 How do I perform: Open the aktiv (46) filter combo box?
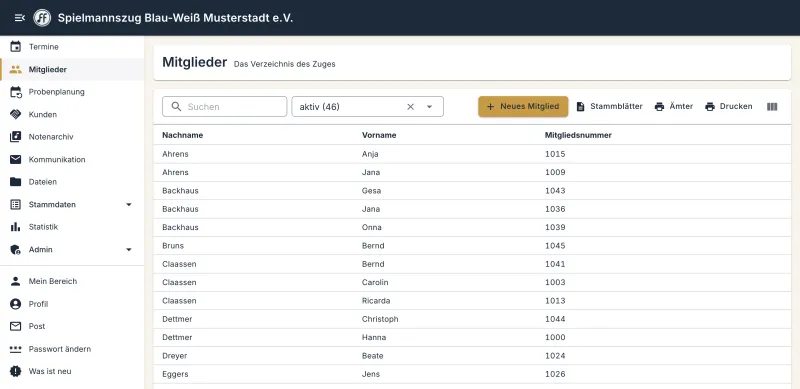click(367, 107)
